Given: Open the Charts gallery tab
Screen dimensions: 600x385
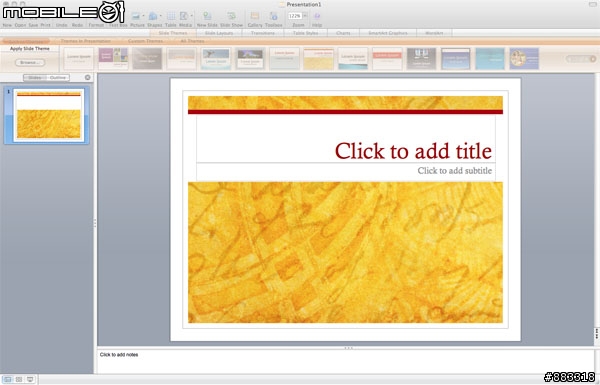Looking at the screenshot, I should [x=343, y=33].
